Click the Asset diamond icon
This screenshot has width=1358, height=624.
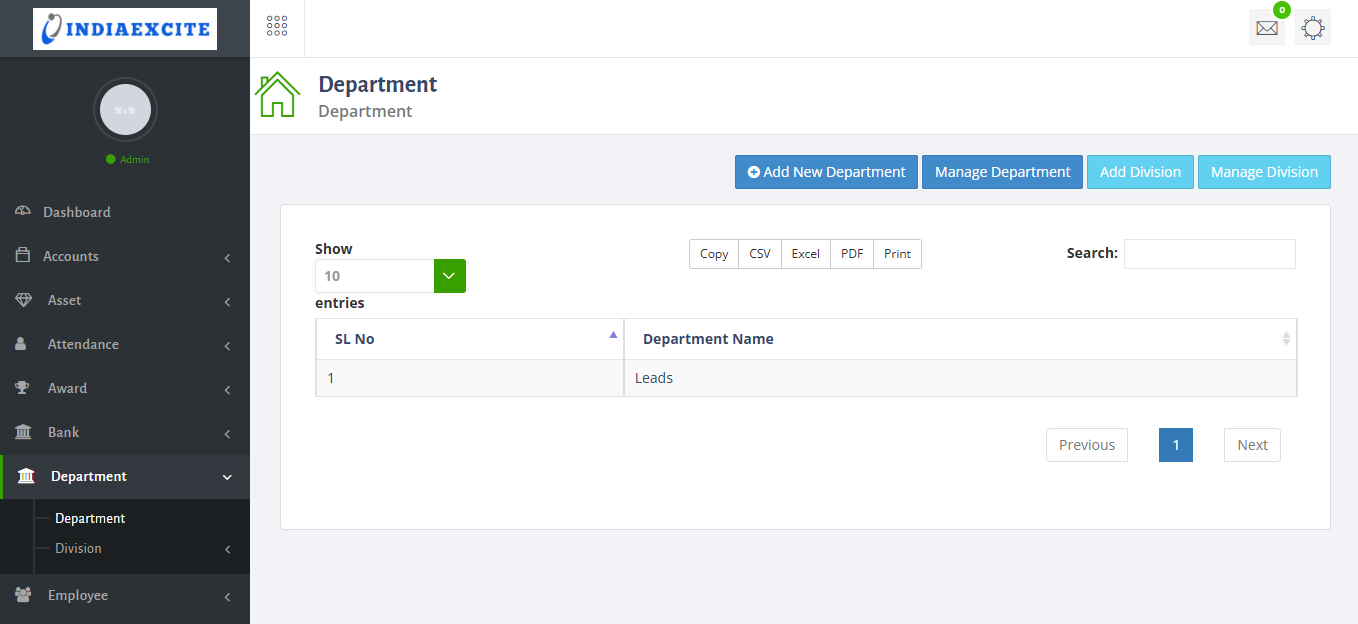pyautogui.click(x=23, y=300)
